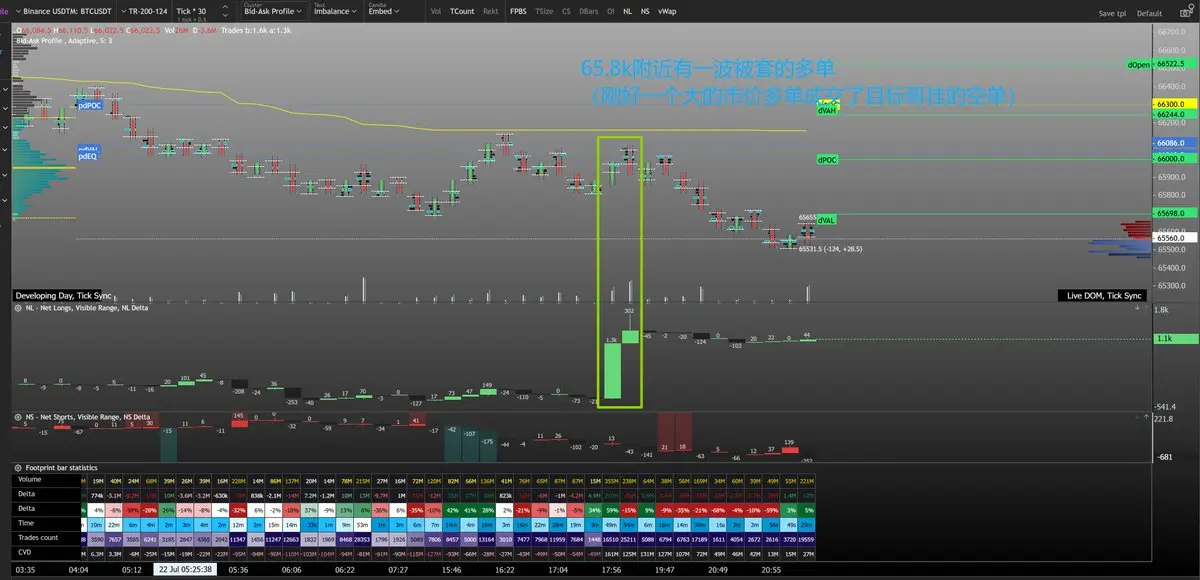
Task: Toggle the TSize indicator
Action: coord(544,12)
